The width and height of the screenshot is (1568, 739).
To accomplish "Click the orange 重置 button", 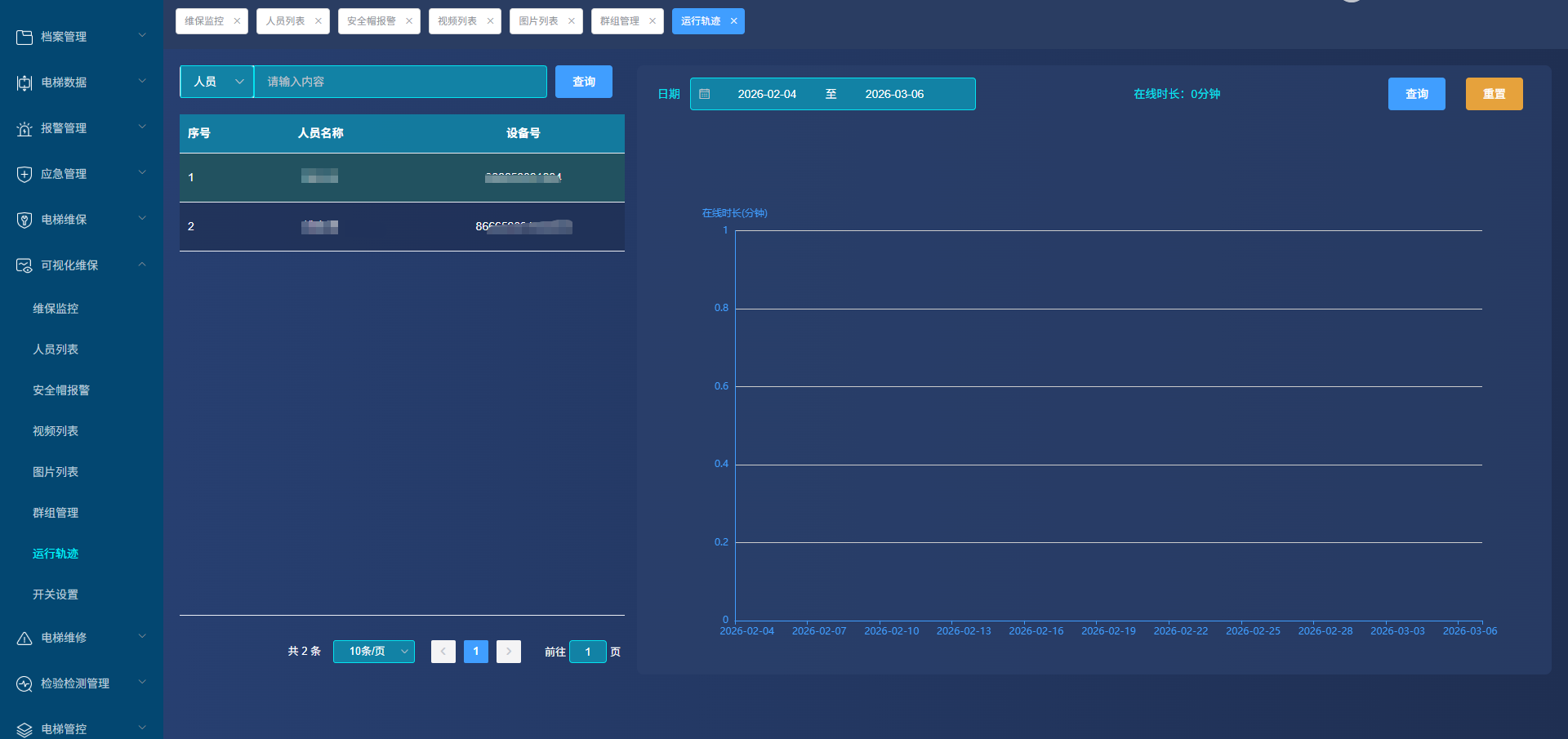I will [1494, 94].
